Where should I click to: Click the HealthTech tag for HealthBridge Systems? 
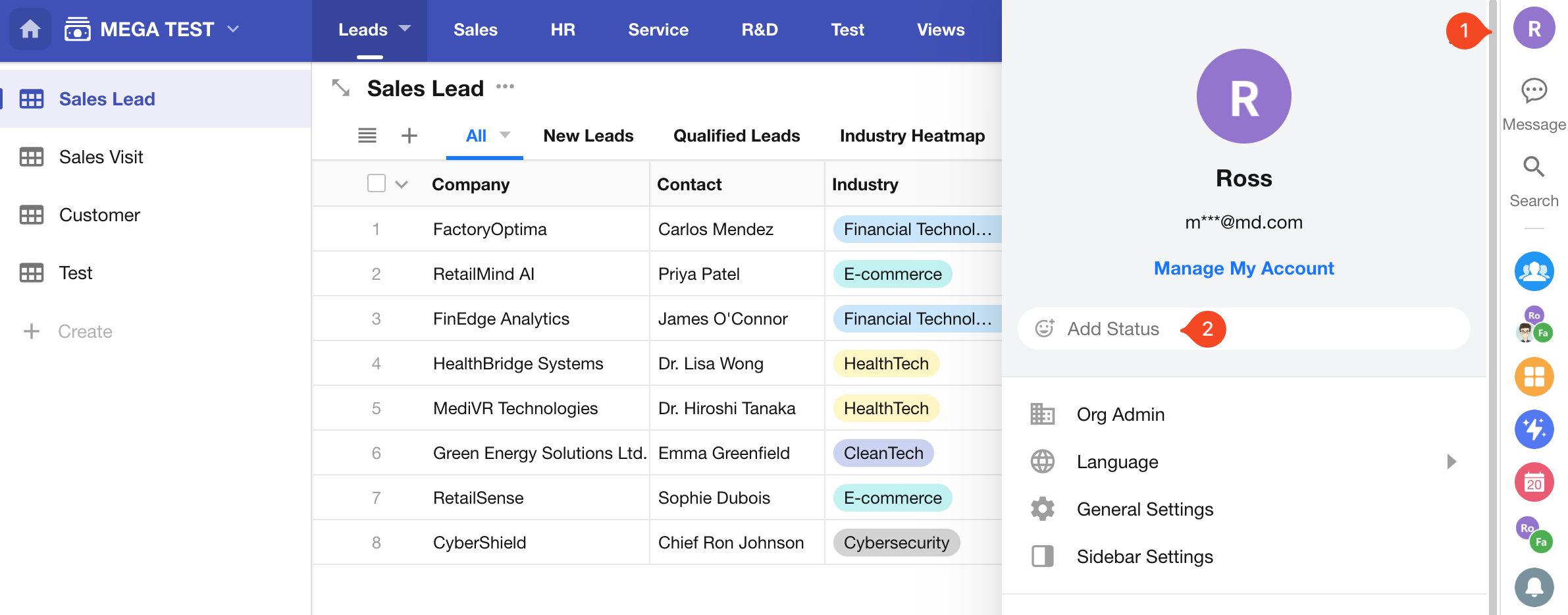pyautogui.click(x=886, y=363)
